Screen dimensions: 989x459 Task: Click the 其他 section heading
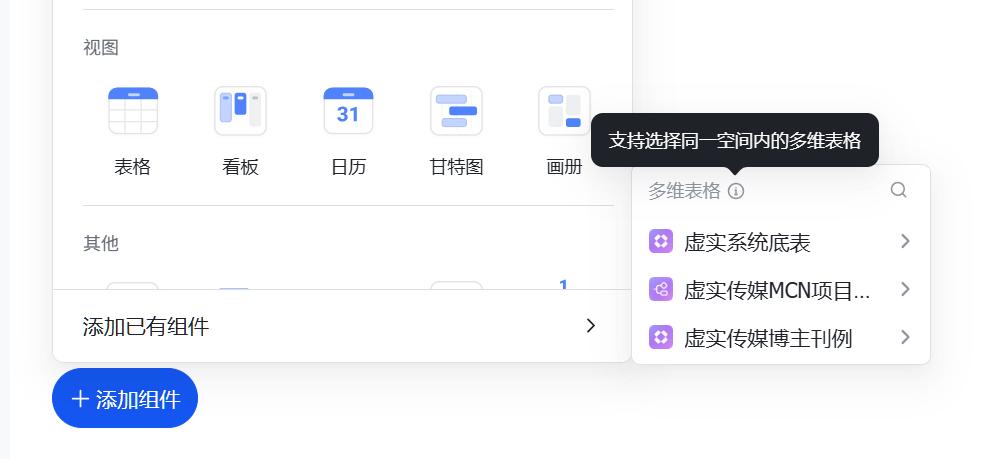coord(101,243)
